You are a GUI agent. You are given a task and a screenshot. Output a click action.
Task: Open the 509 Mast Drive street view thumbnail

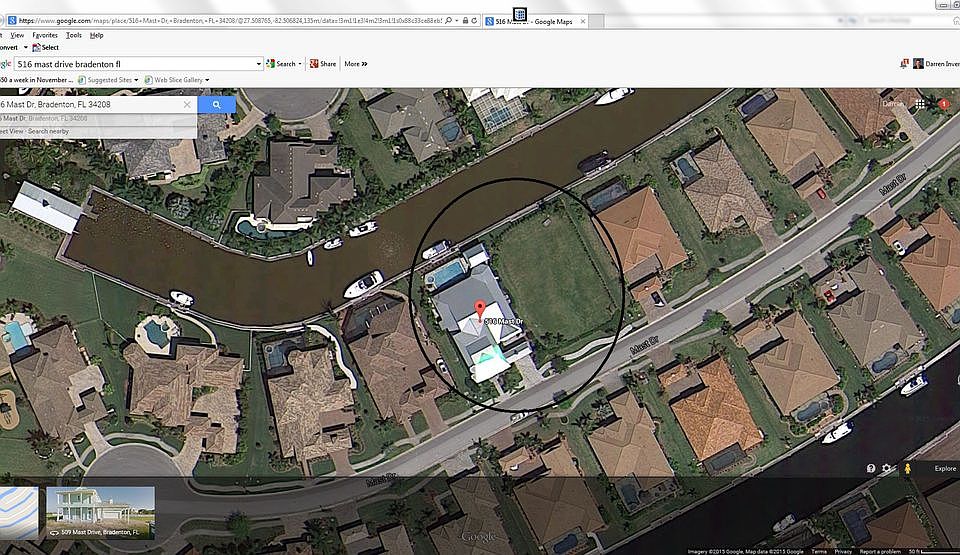100,513
